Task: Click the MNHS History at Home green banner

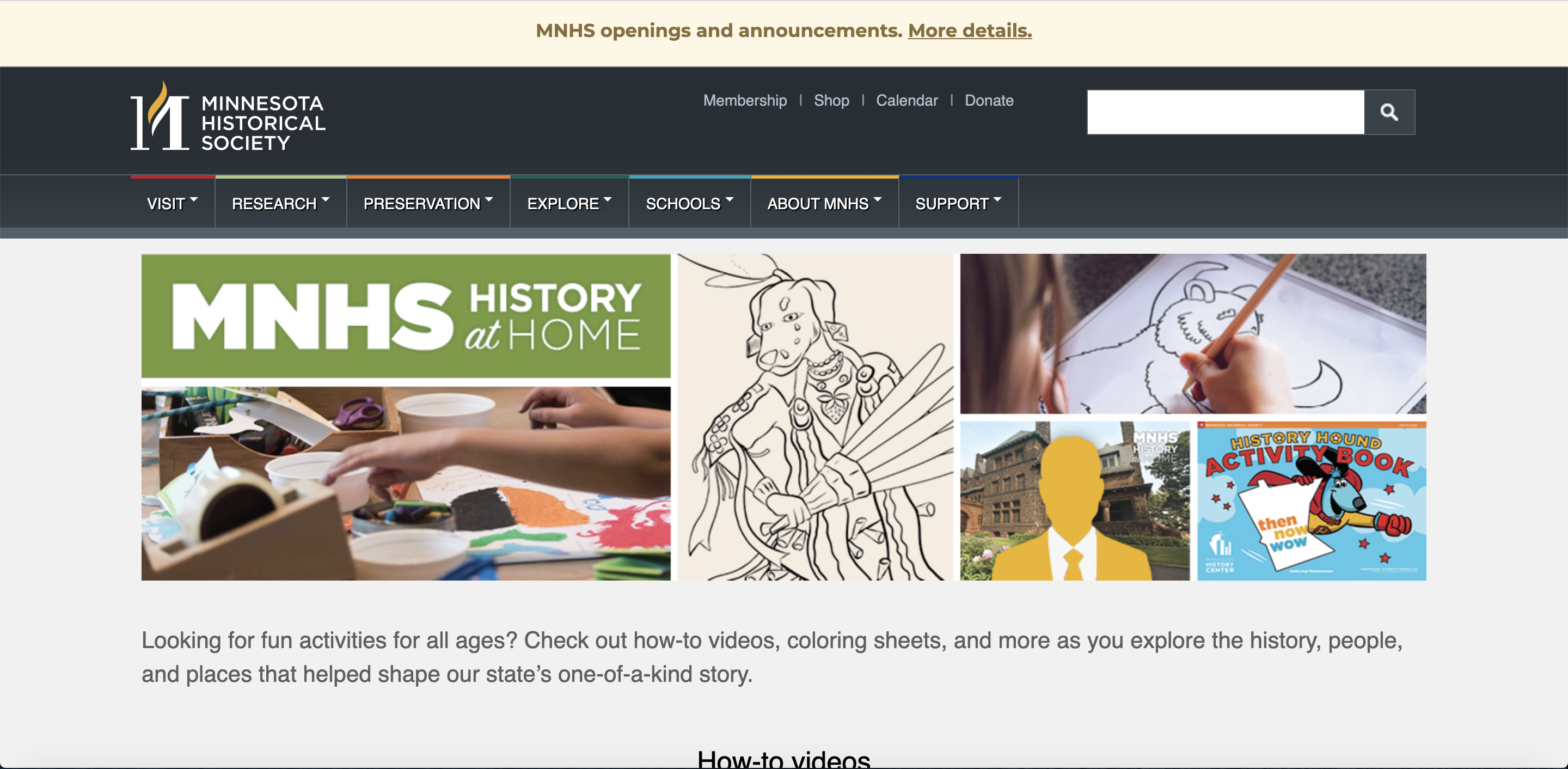Action: (x=406, y=316)
